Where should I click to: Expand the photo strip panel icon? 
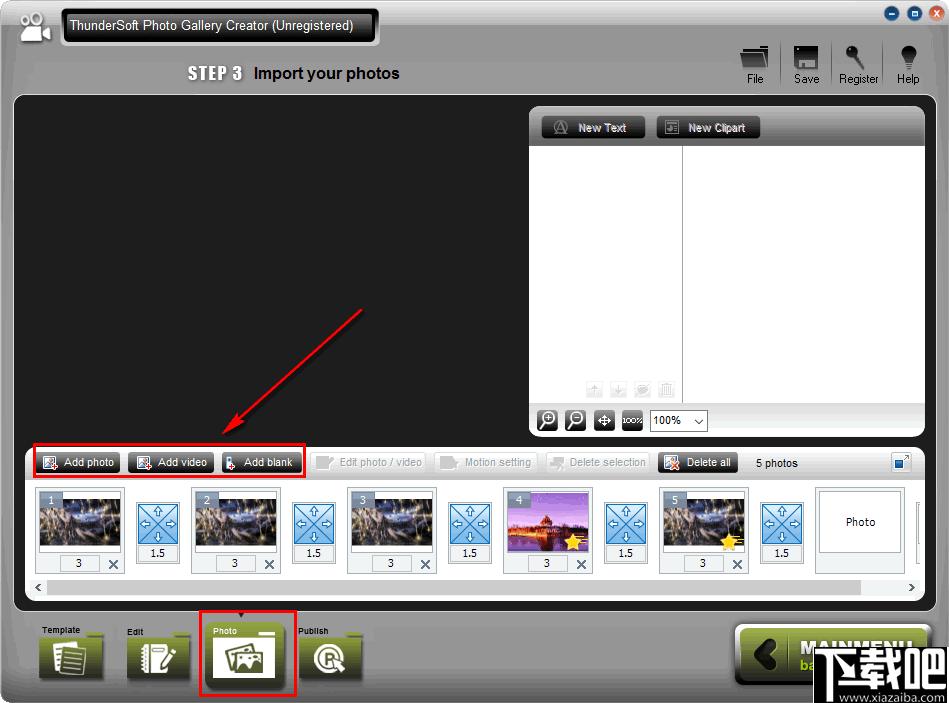[901, 462]
